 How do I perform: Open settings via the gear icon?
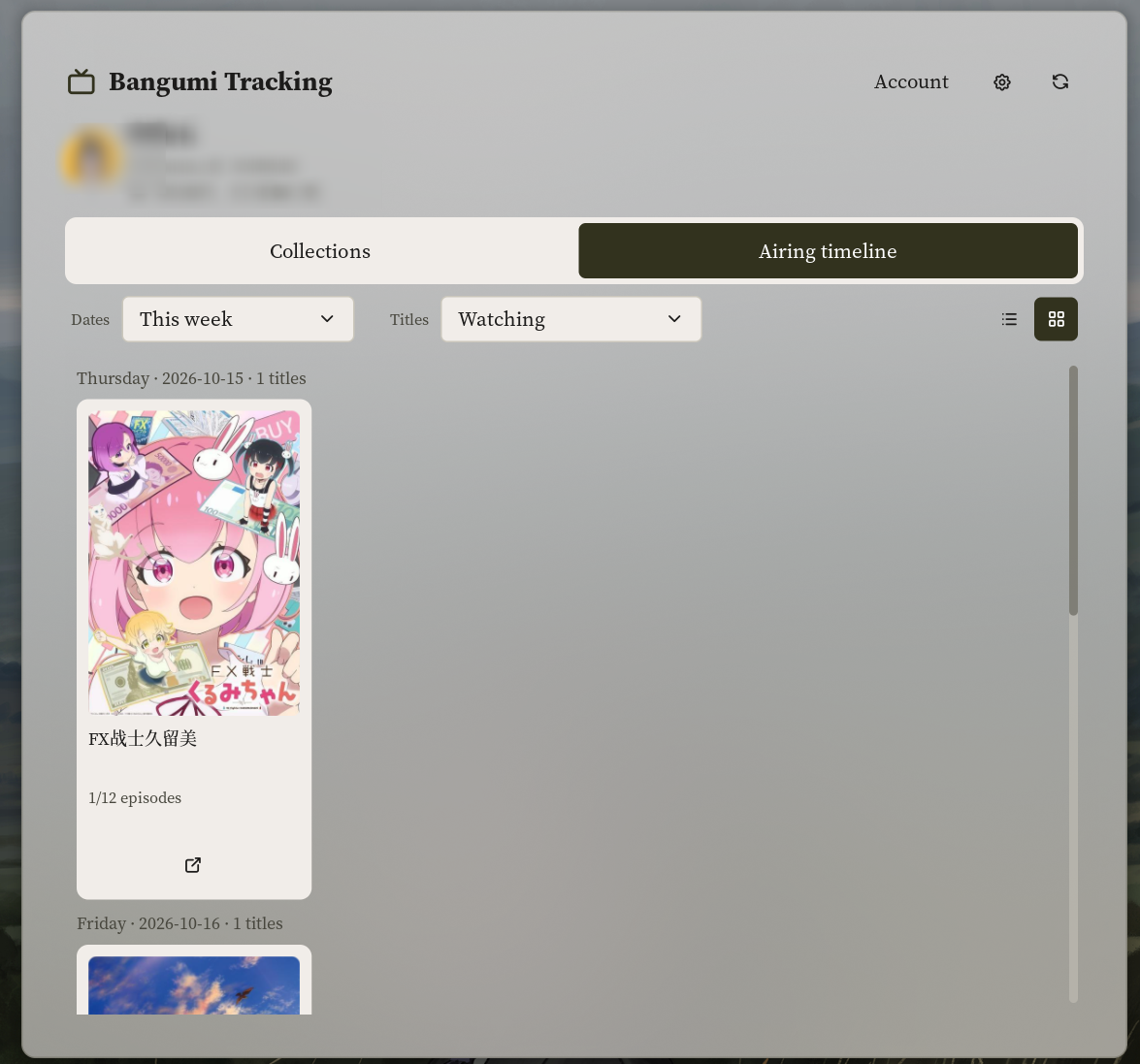(1002, 82)
